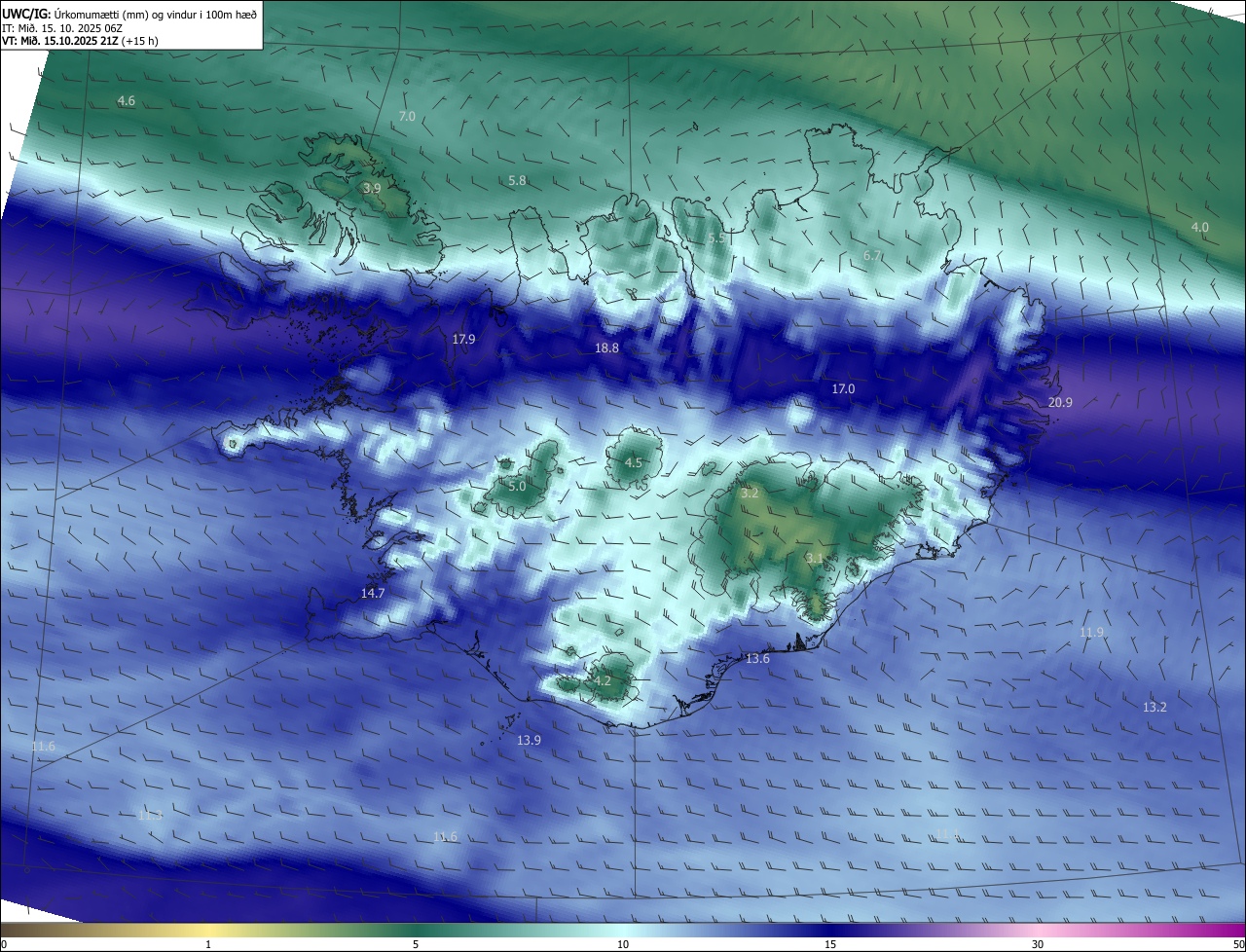Click the 3.1 value label

815,559
